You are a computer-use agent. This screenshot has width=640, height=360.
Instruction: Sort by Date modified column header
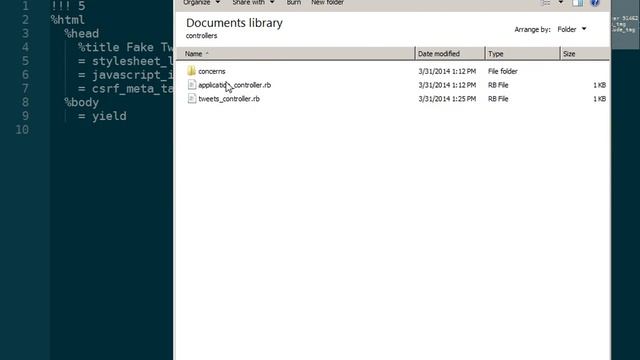[x=450, y=53]
